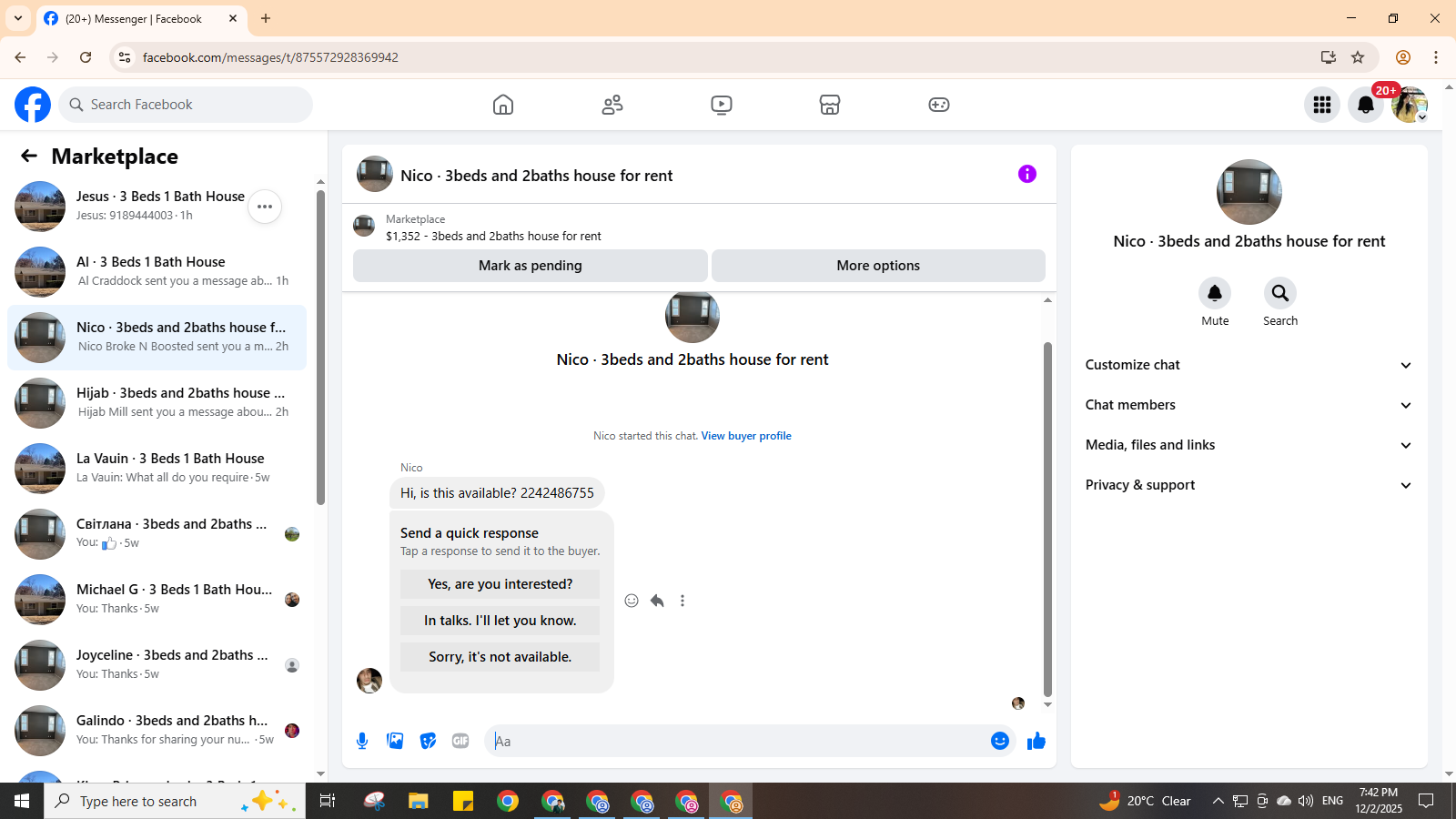
Task: Open emoji picker in message box
Action: [1000, 741]
